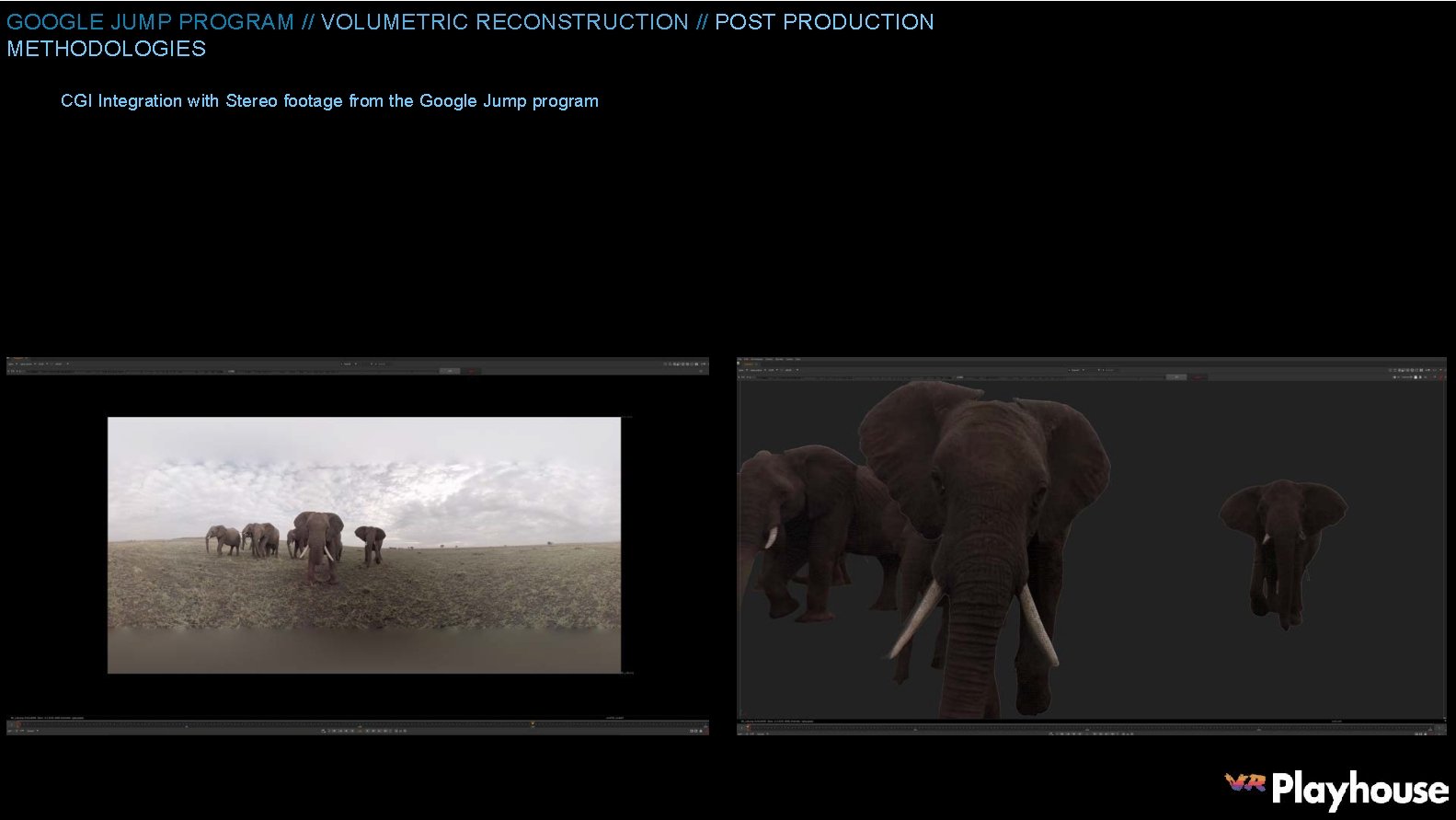
Task: Click the right viewer's frame timeline bar
Action: click(x=1091, y=727)
